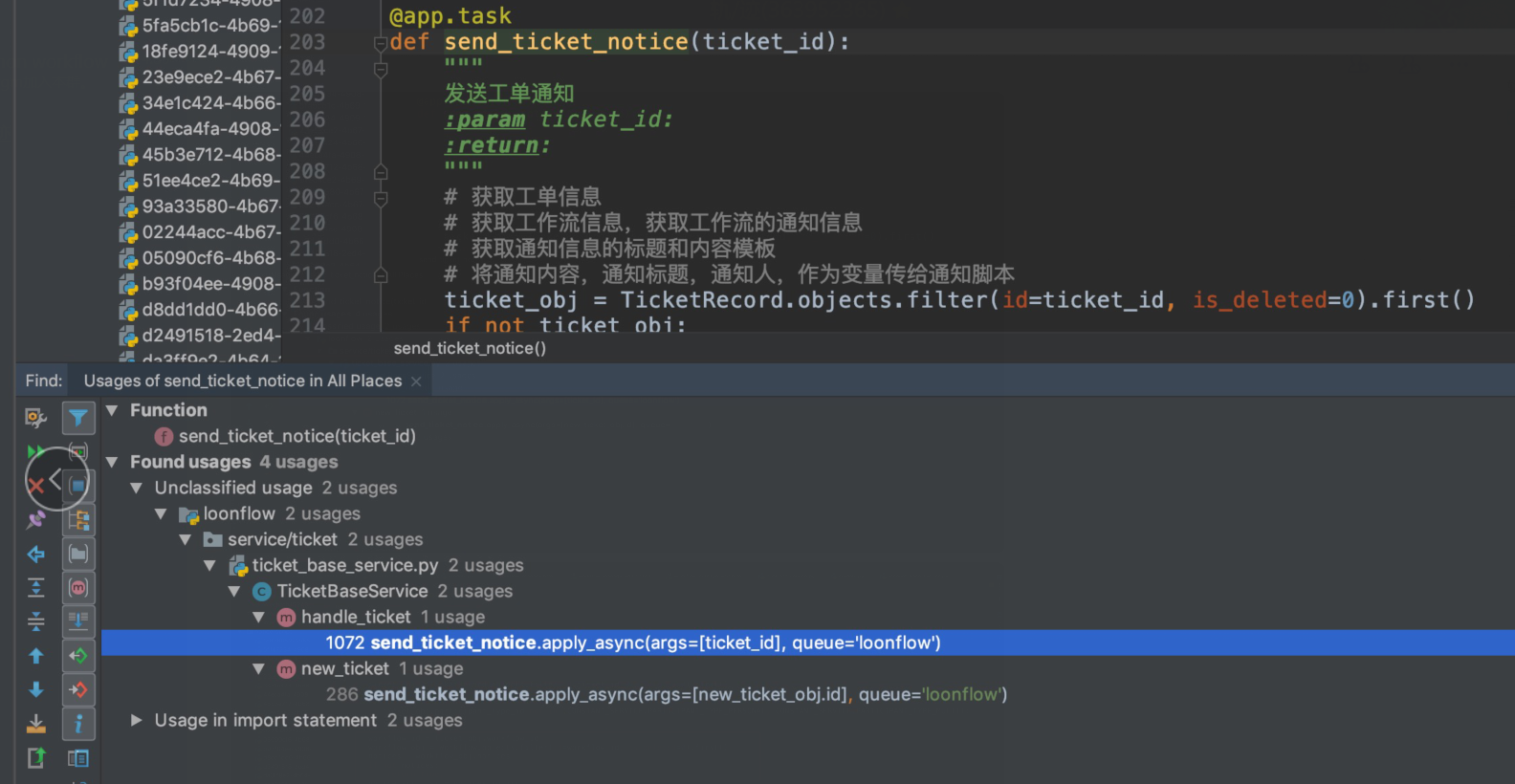Screen dimensions: 1515x784
Task: Open usages in a new tab icon
Action: (36, 758)
